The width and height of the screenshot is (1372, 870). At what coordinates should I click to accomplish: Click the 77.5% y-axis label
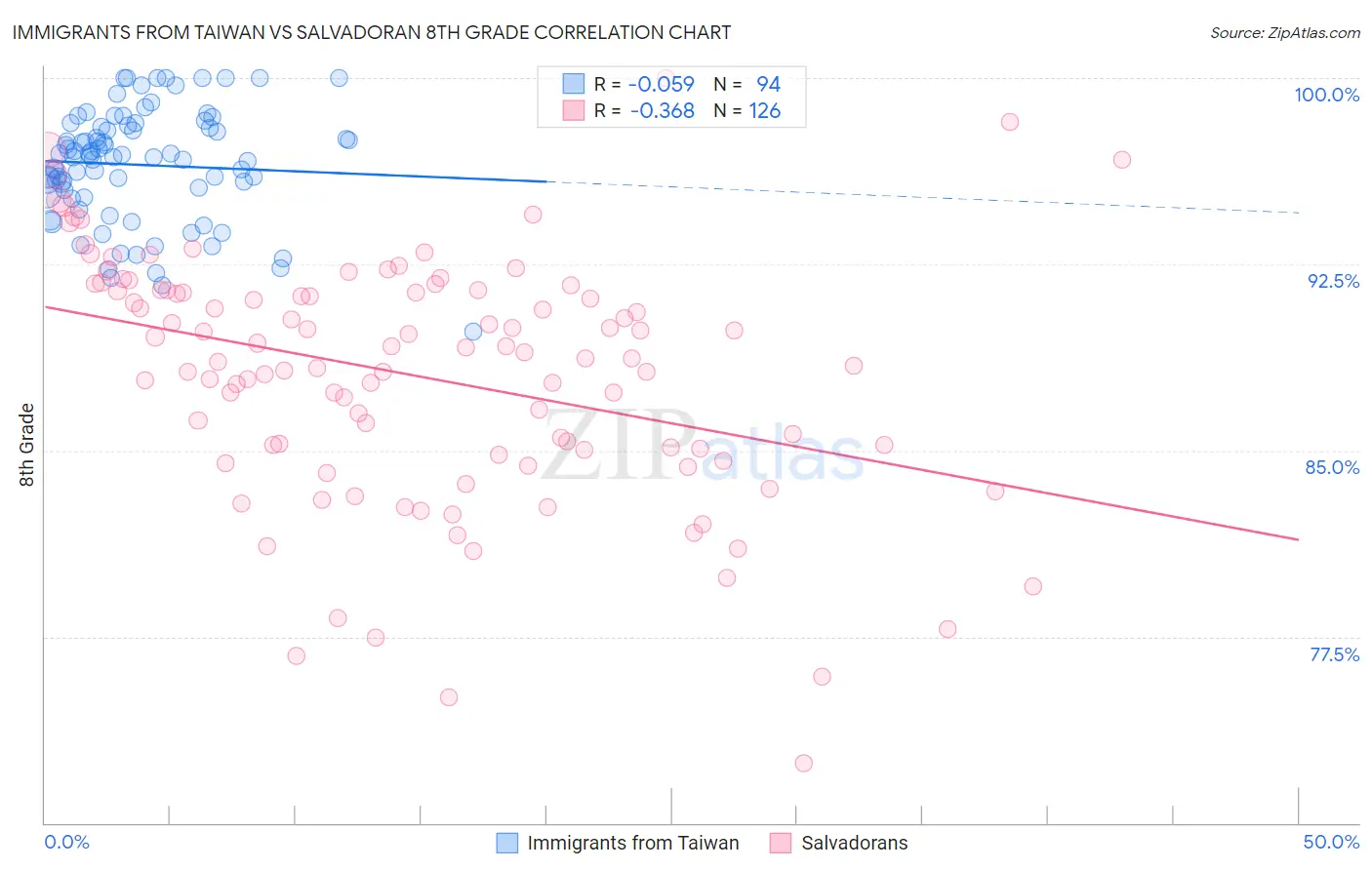(x=1334, y=654)
